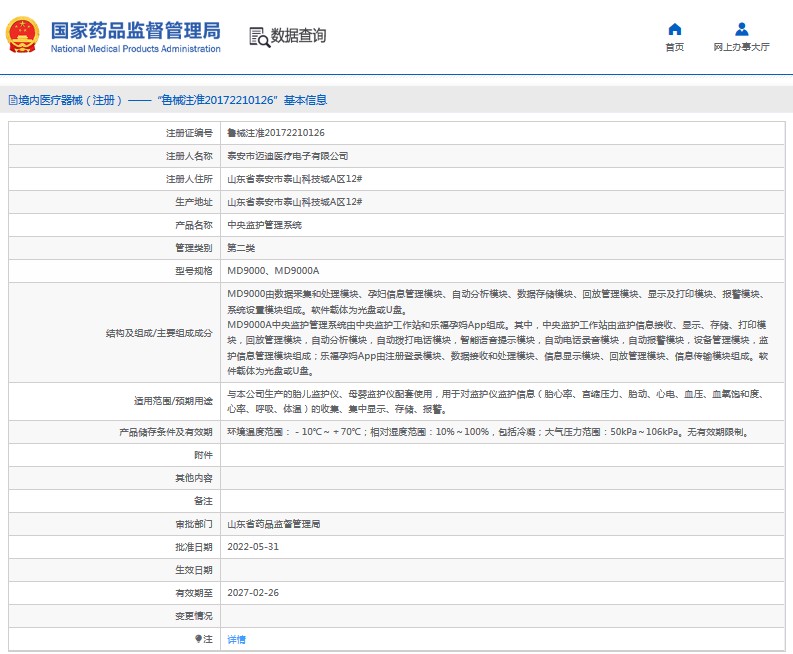Viewport: 793px width, 654px height.
Task: Click the document icon before 境内医疗器械
Action: [x=13, y=100]
